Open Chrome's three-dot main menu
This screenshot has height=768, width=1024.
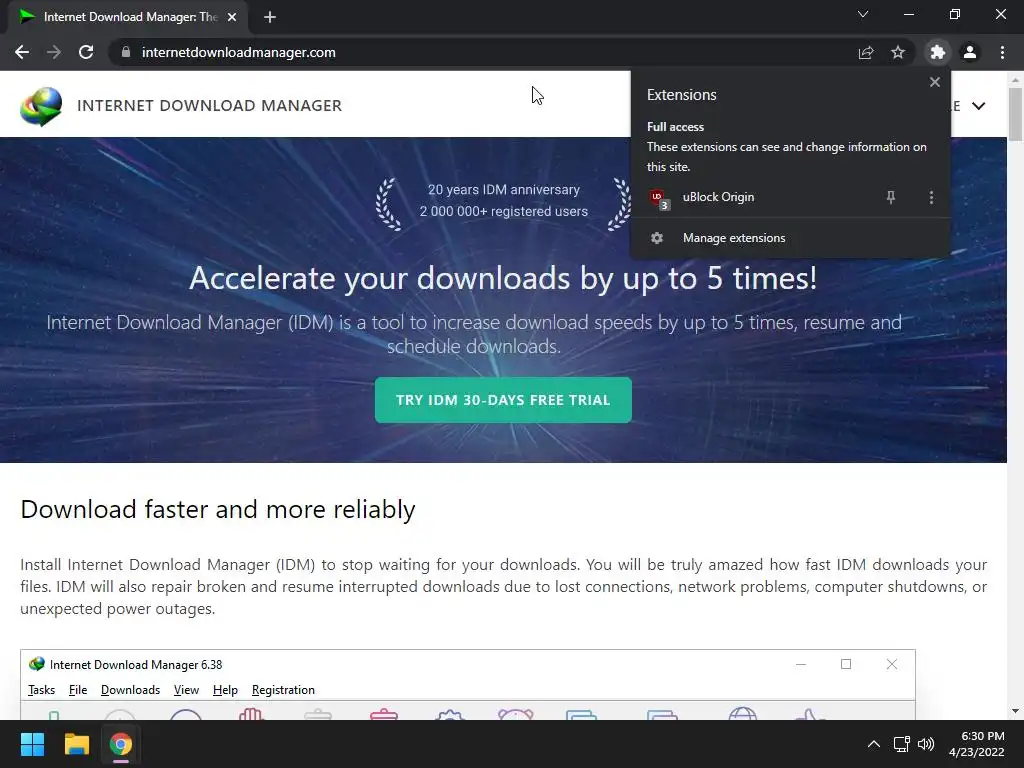1002,52
